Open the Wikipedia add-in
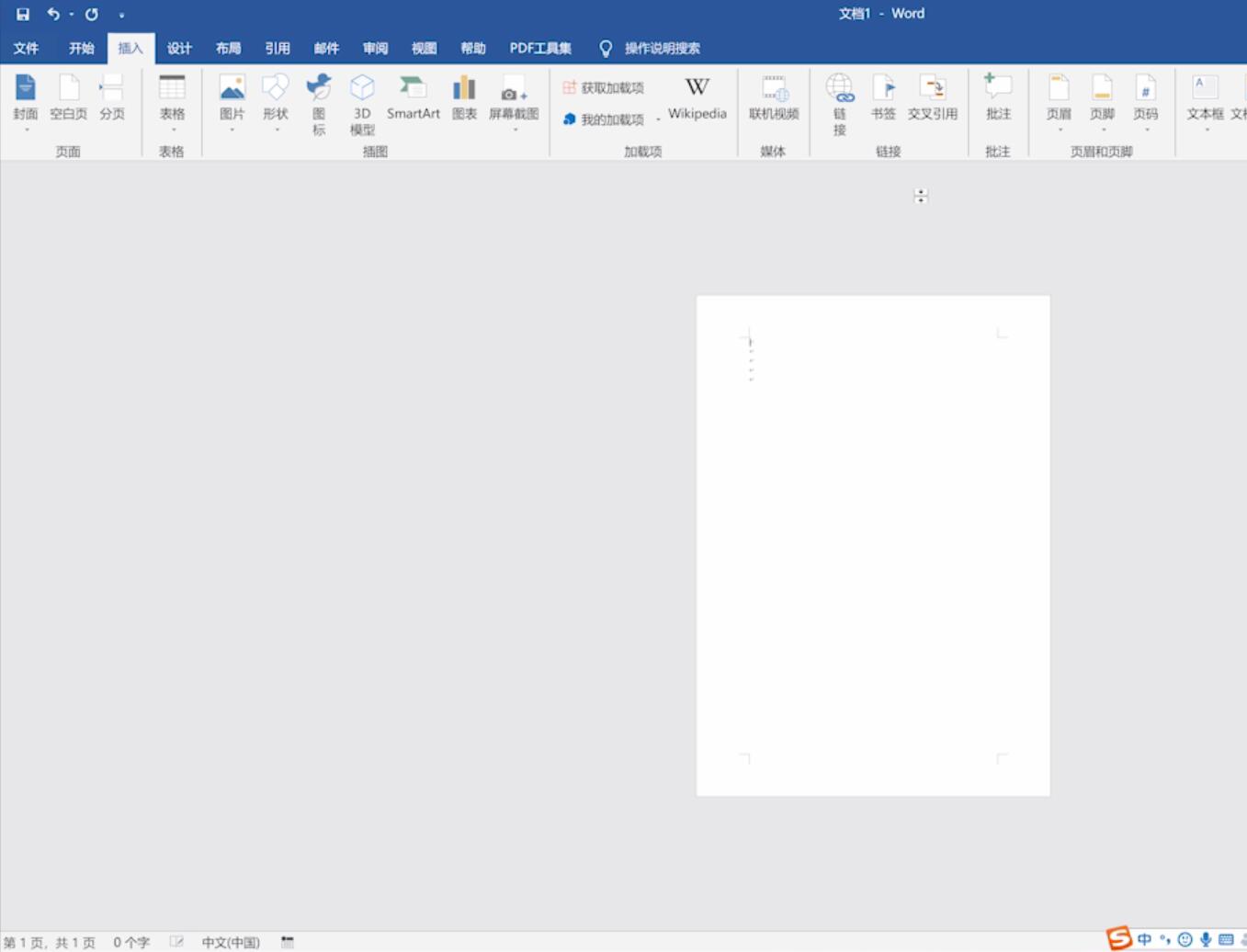 click(x=697, y=97)
